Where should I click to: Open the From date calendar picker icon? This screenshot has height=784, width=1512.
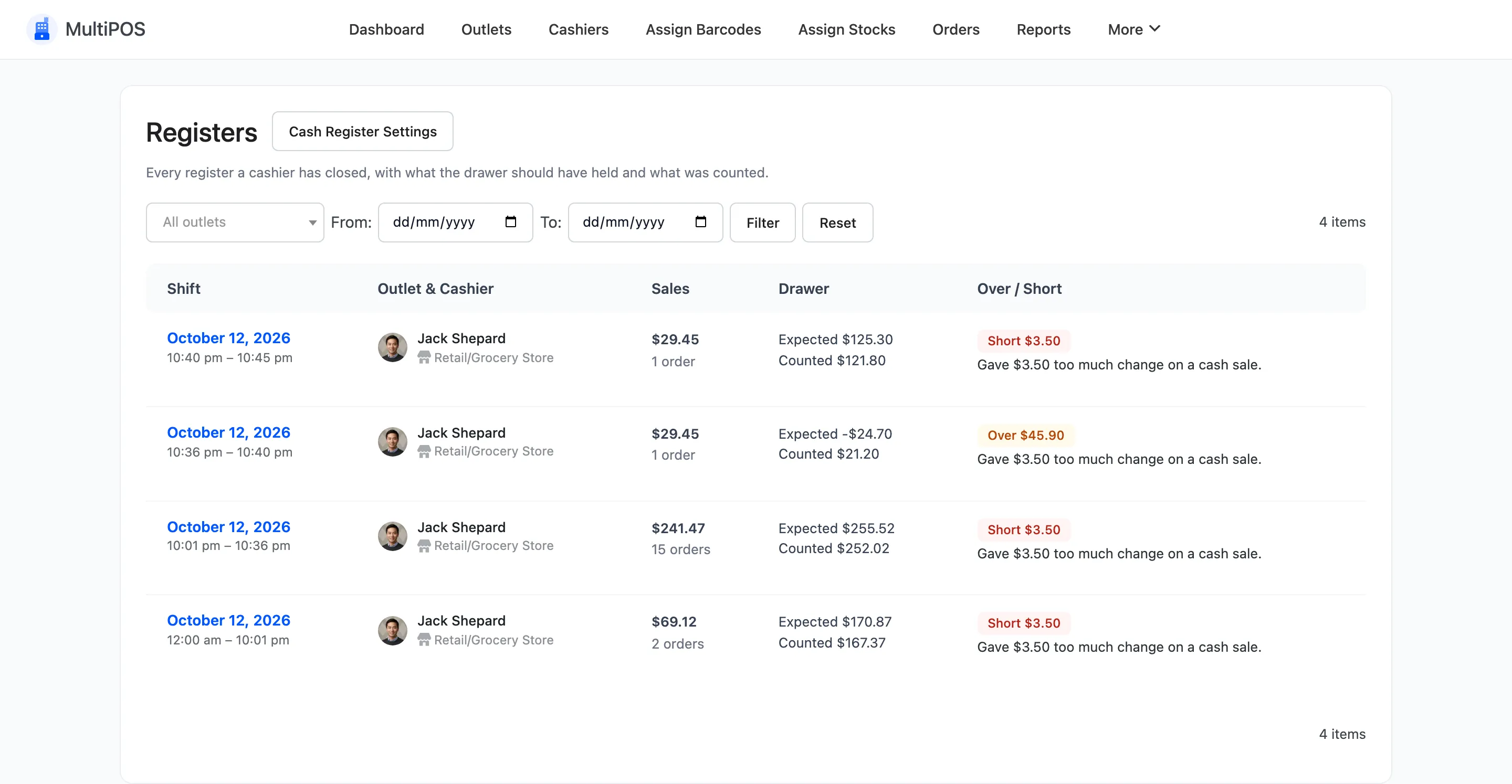pyautogui.click(x=511, y=222)
